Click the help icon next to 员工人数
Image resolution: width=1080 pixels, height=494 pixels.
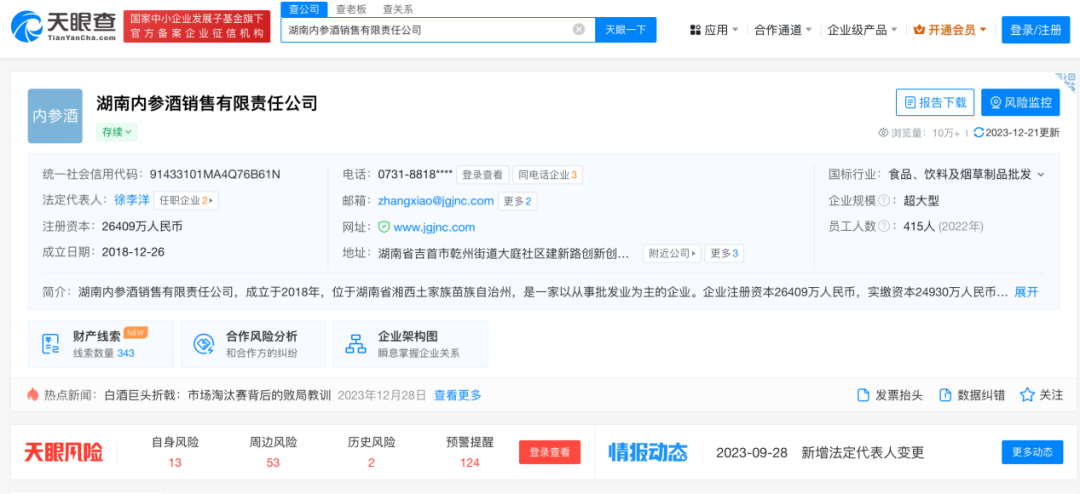coord(883,226)
